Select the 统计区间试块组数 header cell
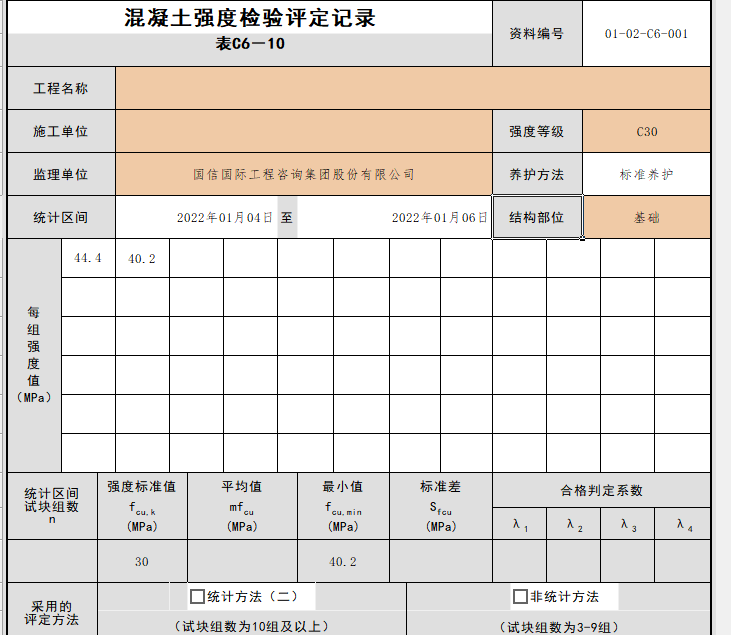 [x=52, y=506]
